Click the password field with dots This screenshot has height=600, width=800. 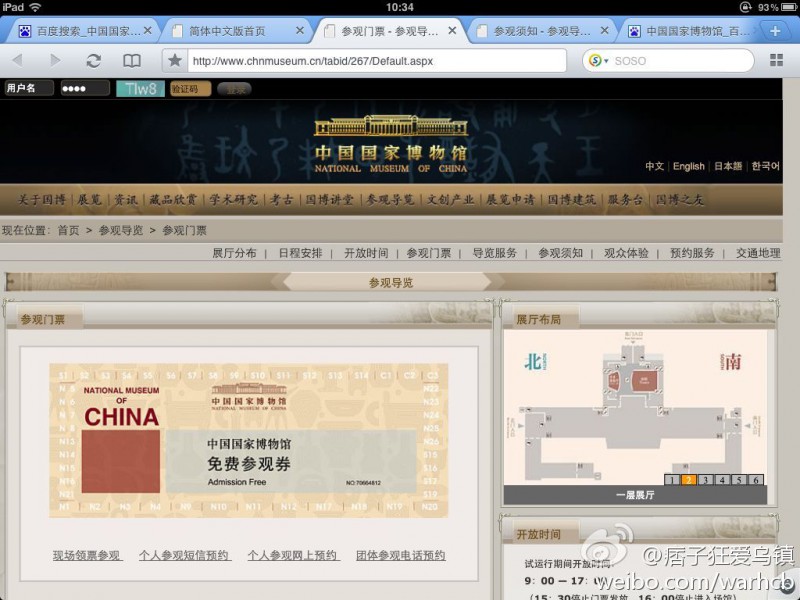pyautogui.click(x=85, y=88)
